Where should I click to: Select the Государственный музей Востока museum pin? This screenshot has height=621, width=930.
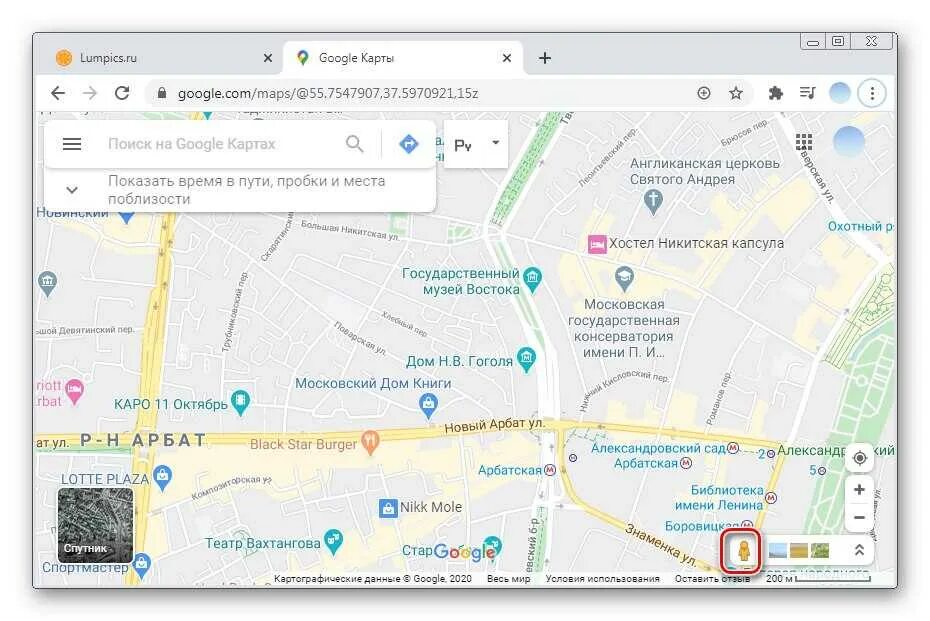click(x=533, y=279)
